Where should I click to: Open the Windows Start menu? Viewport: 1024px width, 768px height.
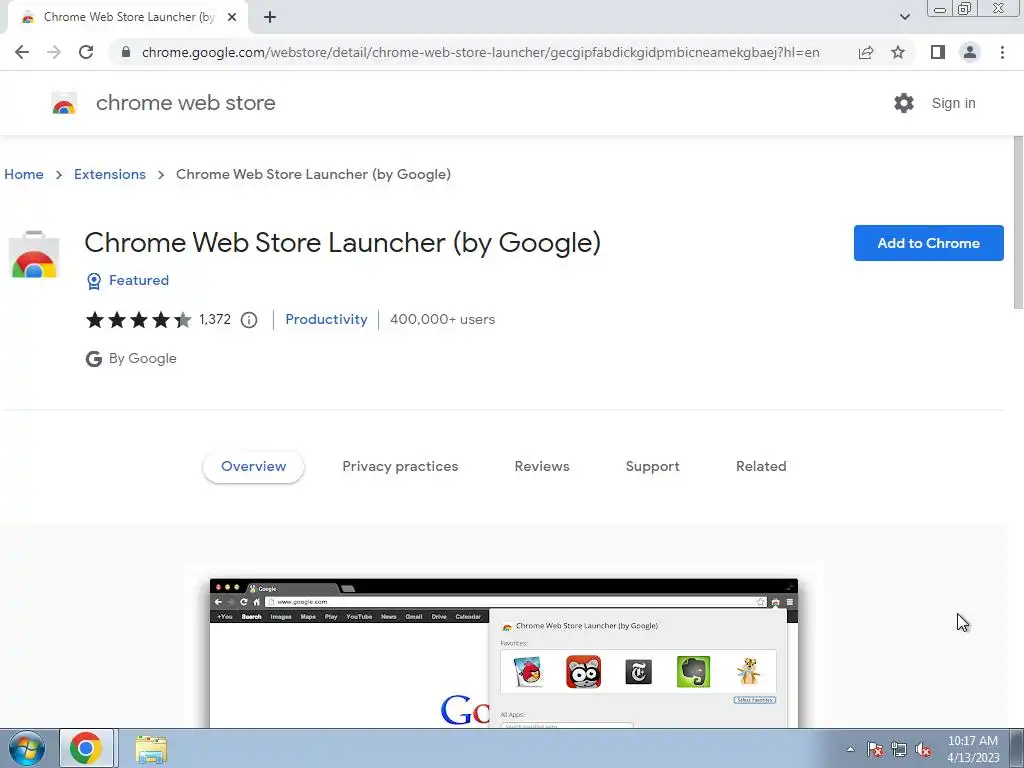(26, 748)
